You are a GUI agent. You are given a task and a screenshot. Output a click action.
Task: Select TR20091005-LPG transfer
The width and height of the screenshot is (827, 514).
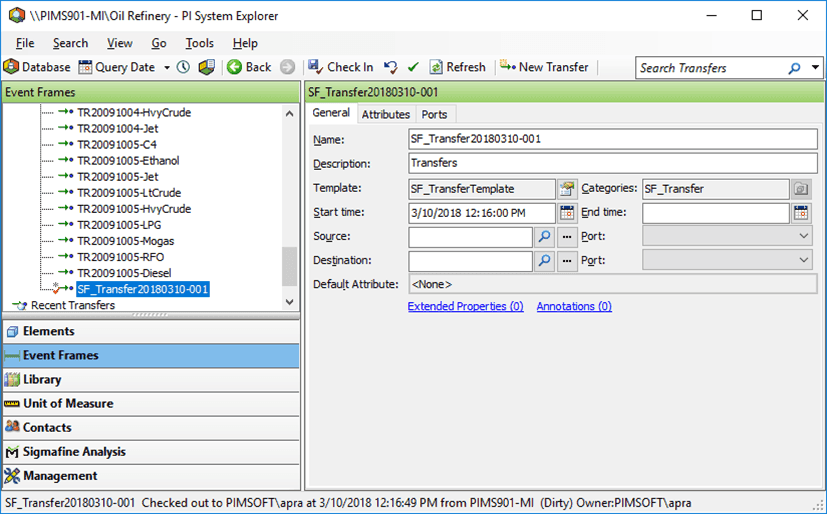[x=119, y=225]
